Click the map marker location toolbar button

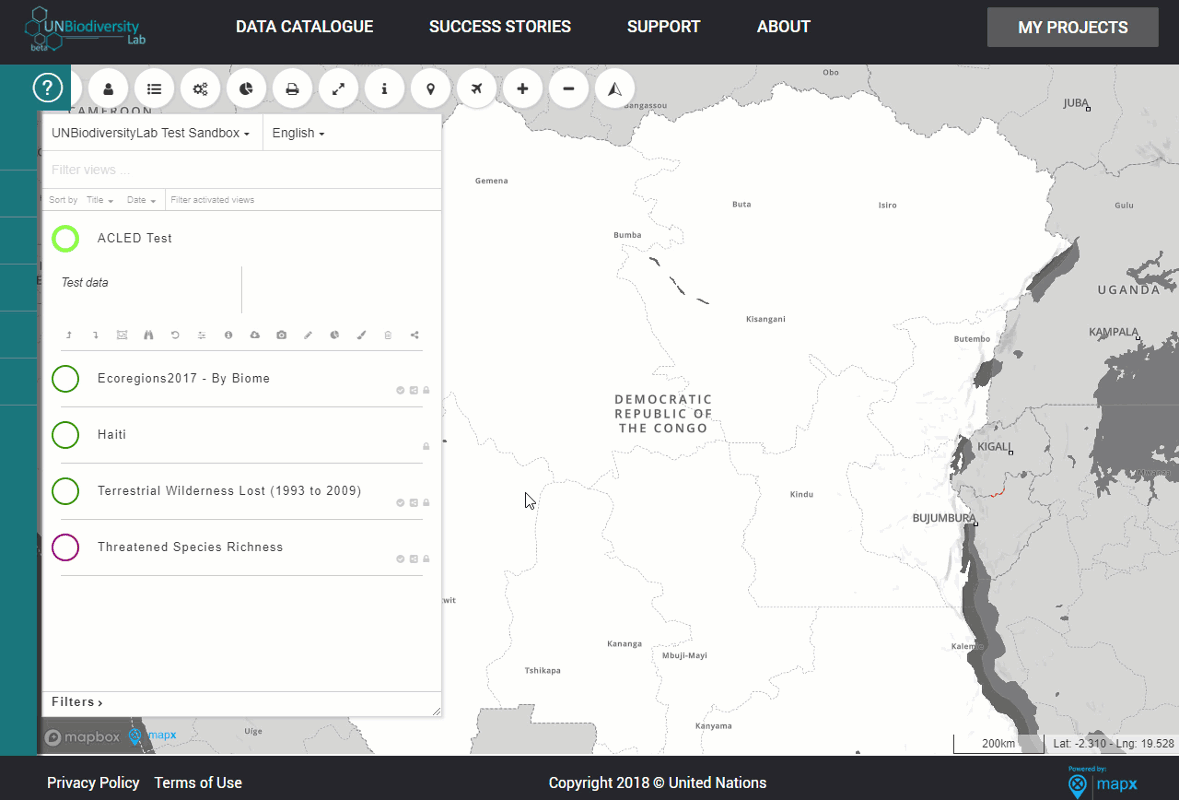pyautogui.click(x=430, y=89)
